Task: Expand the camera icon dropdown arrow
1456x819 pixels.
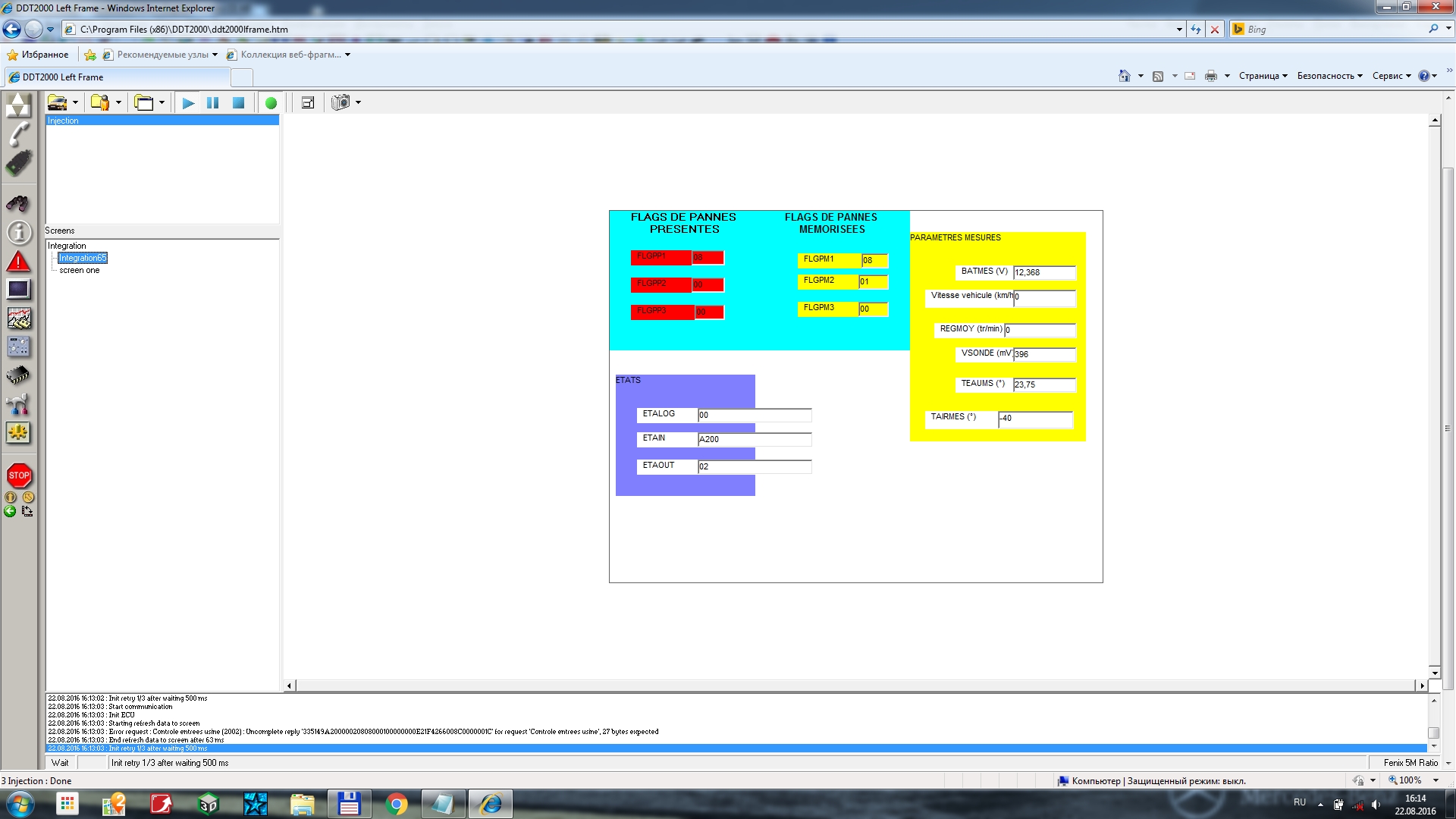Action: tap(358, 103)
